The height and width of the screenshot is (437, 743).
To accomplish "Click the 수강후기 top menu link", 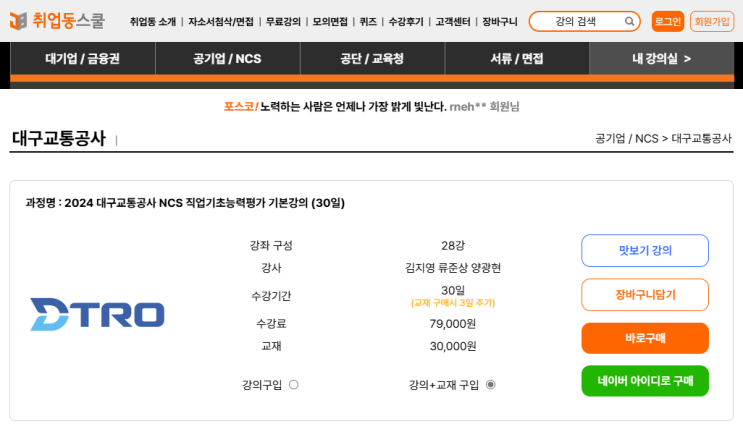I will (x=407, y=21).
